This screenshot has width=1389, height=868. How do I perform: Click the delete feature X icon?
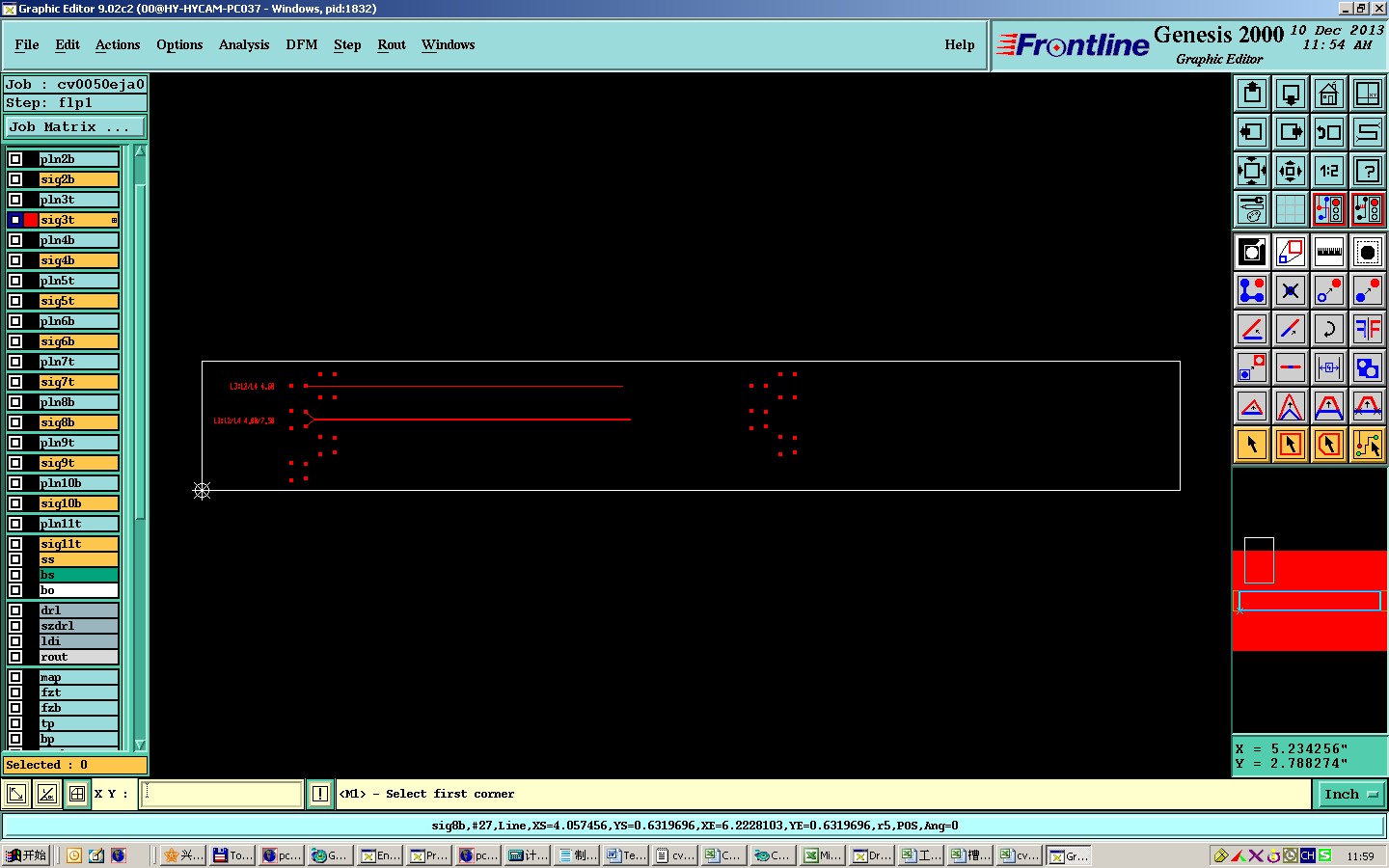click(1290, 290)
